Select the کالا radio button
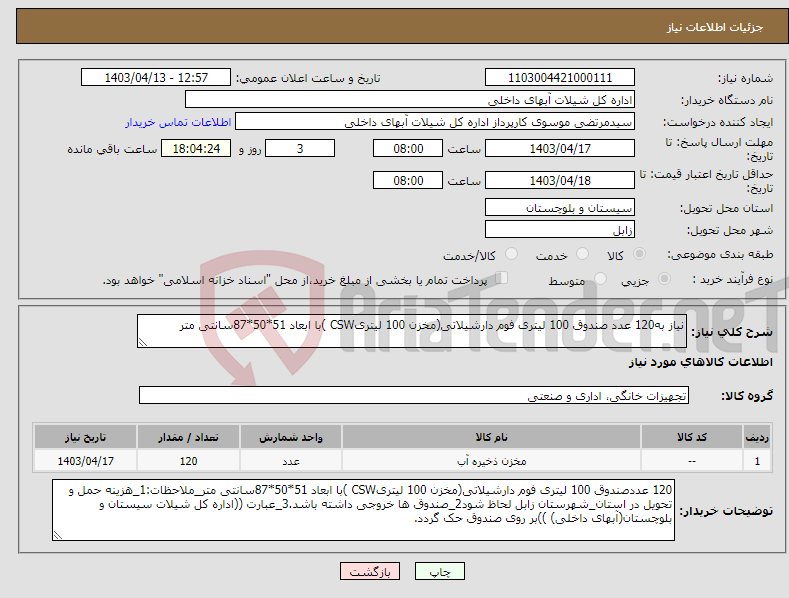Screen dimensions: 789x598 [639, 254]
